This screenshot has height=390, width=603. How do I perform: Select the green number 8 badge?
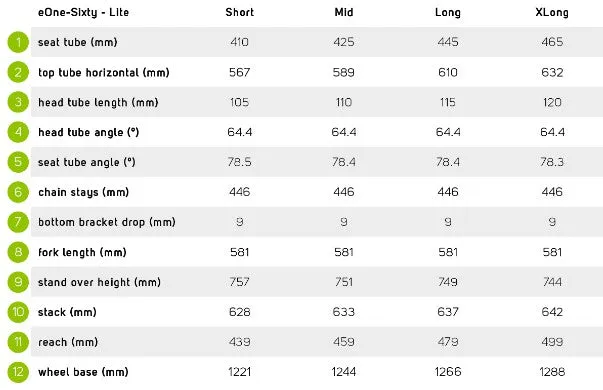tap(18, 252)
